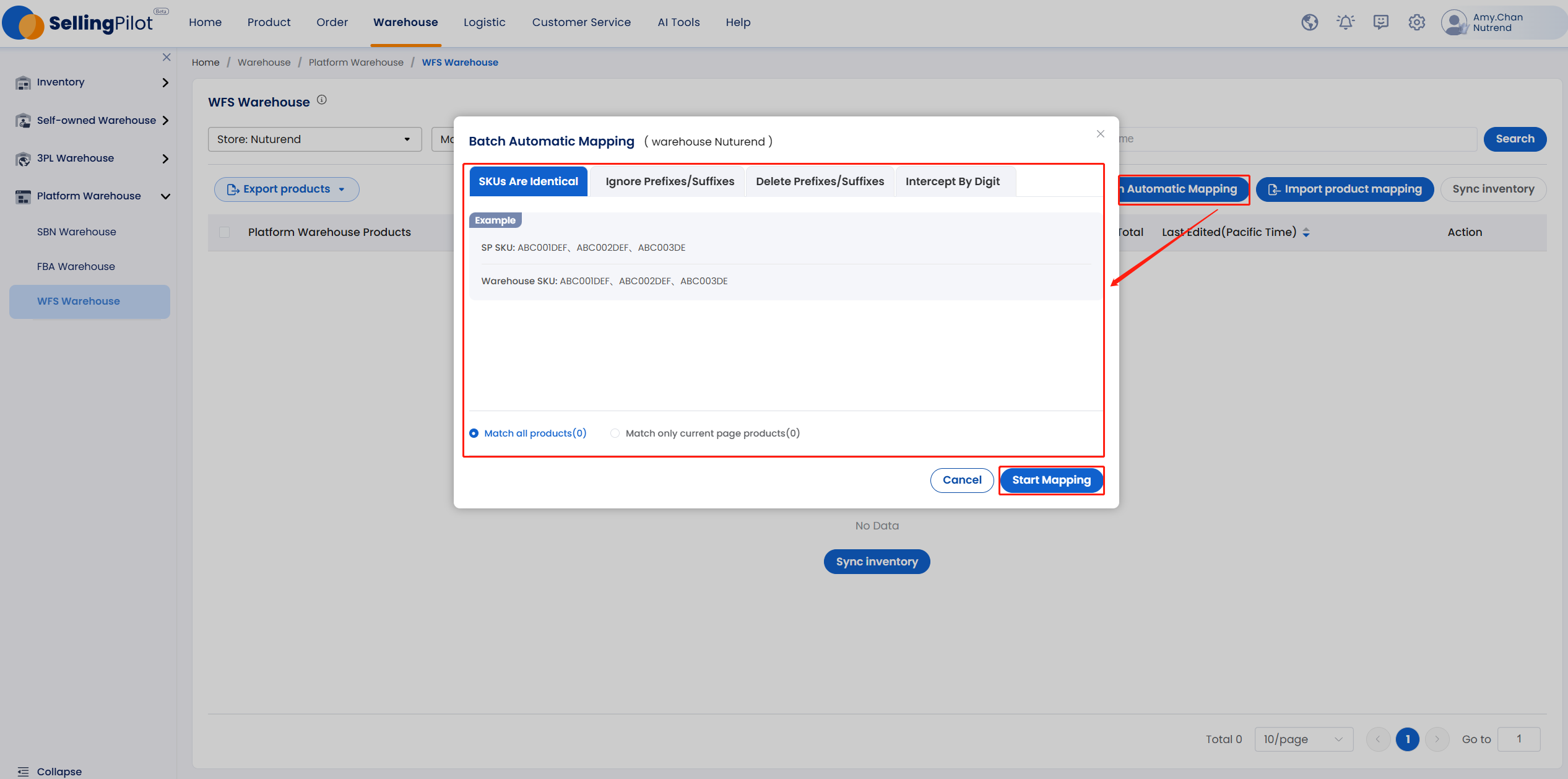Click the Search button
Image resolution: width=1568 pixels, height=779 pixels.
pyautogui.click(x=1515, y=139)
